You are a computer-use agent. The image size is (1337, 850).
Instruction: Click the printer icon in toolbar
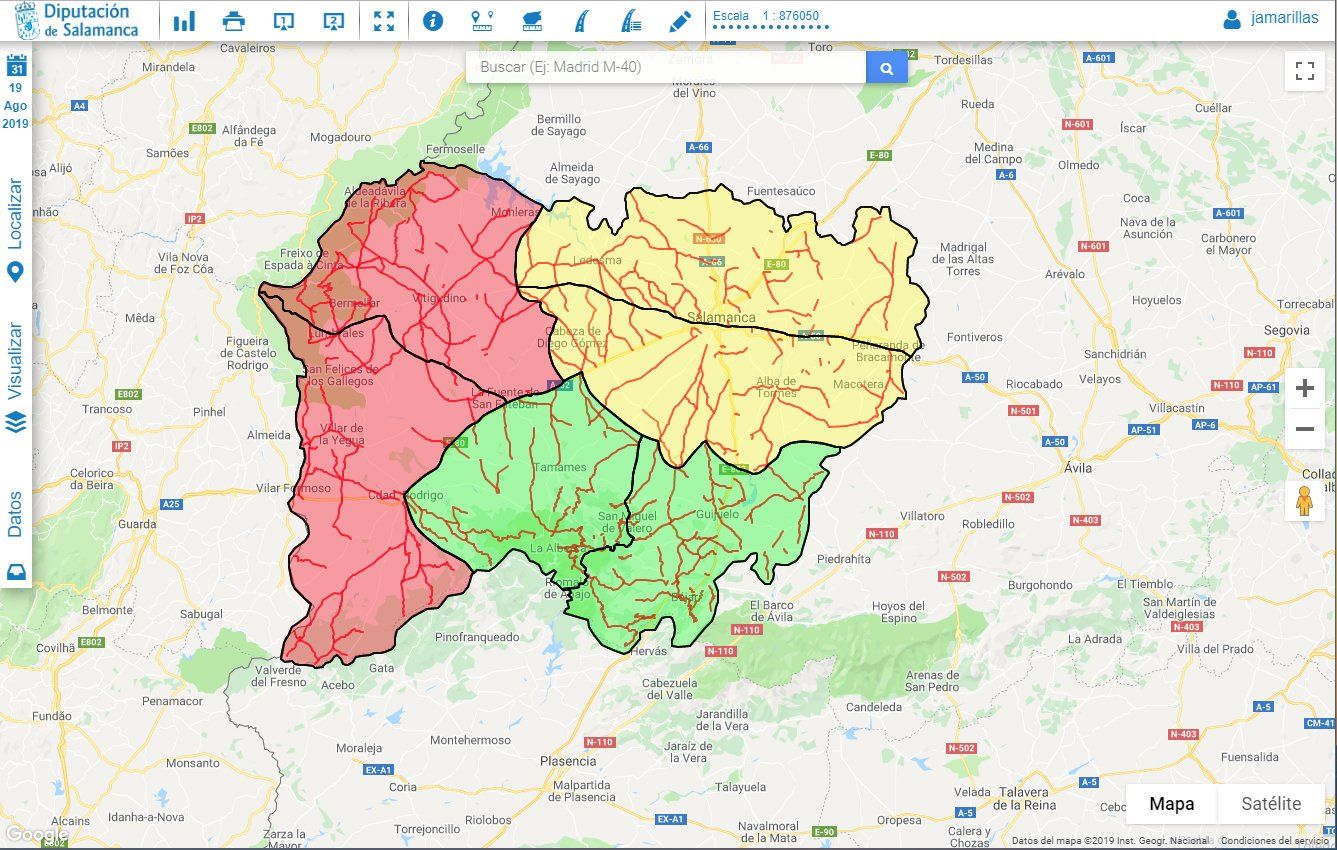(x=234, y=21)
